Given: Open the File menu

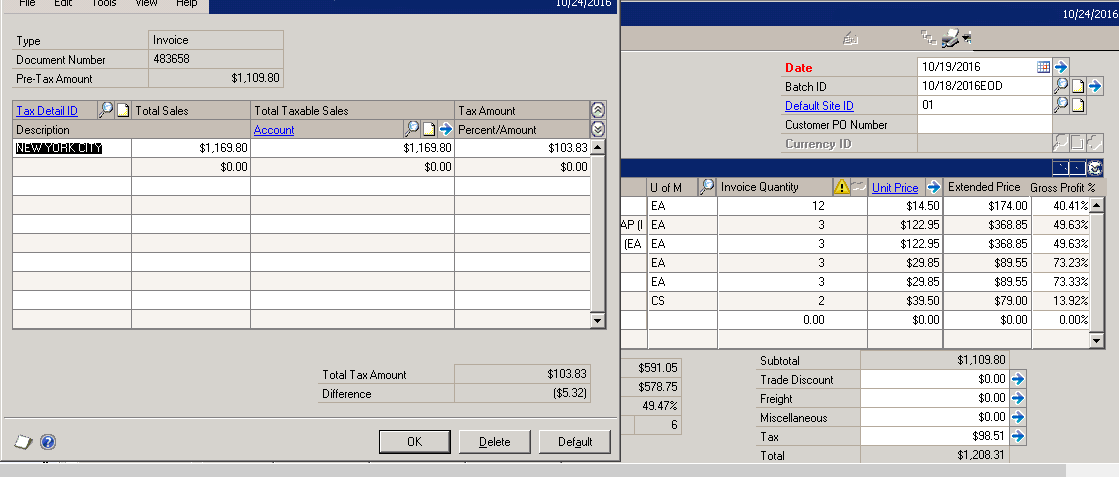Looking at the screenshot, I should [27, 3].
